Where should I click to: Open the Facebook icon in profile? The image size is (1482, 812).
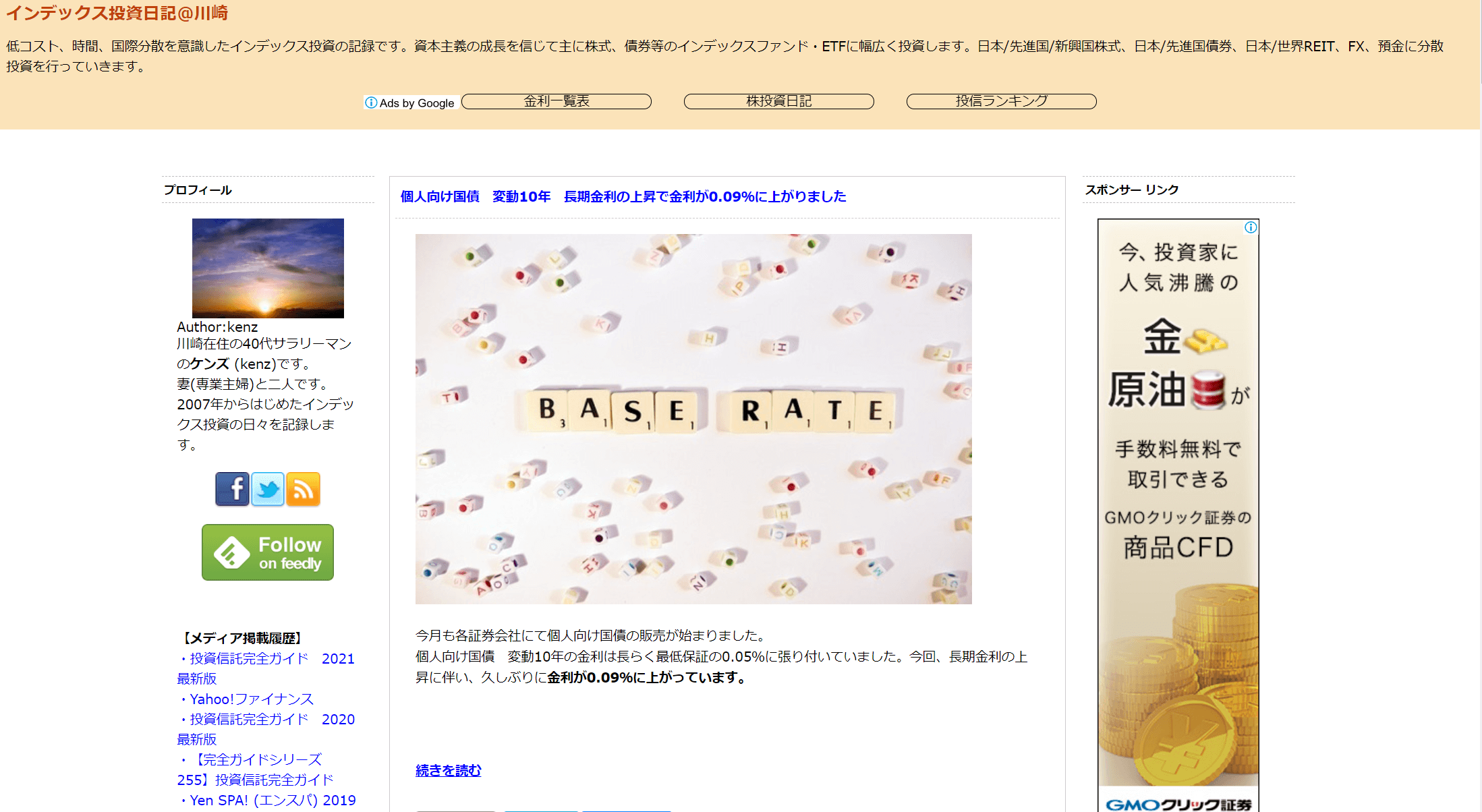click(x=232, y=489)
